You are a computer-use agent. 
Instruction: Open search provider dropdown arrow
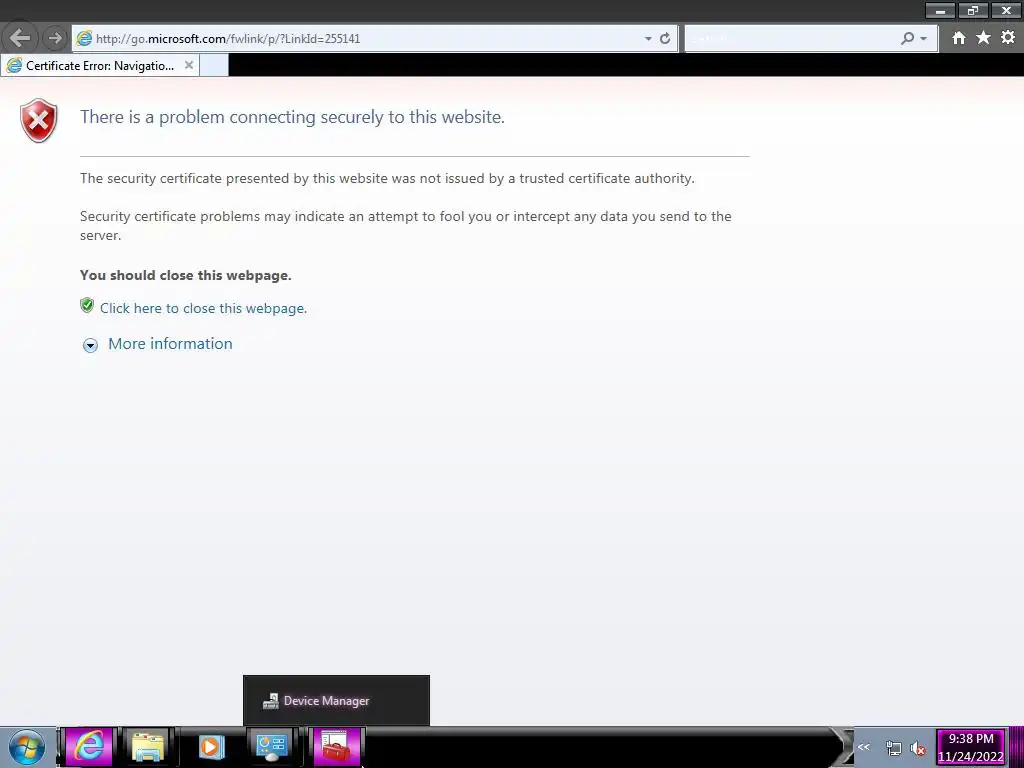tap(923, 39)
